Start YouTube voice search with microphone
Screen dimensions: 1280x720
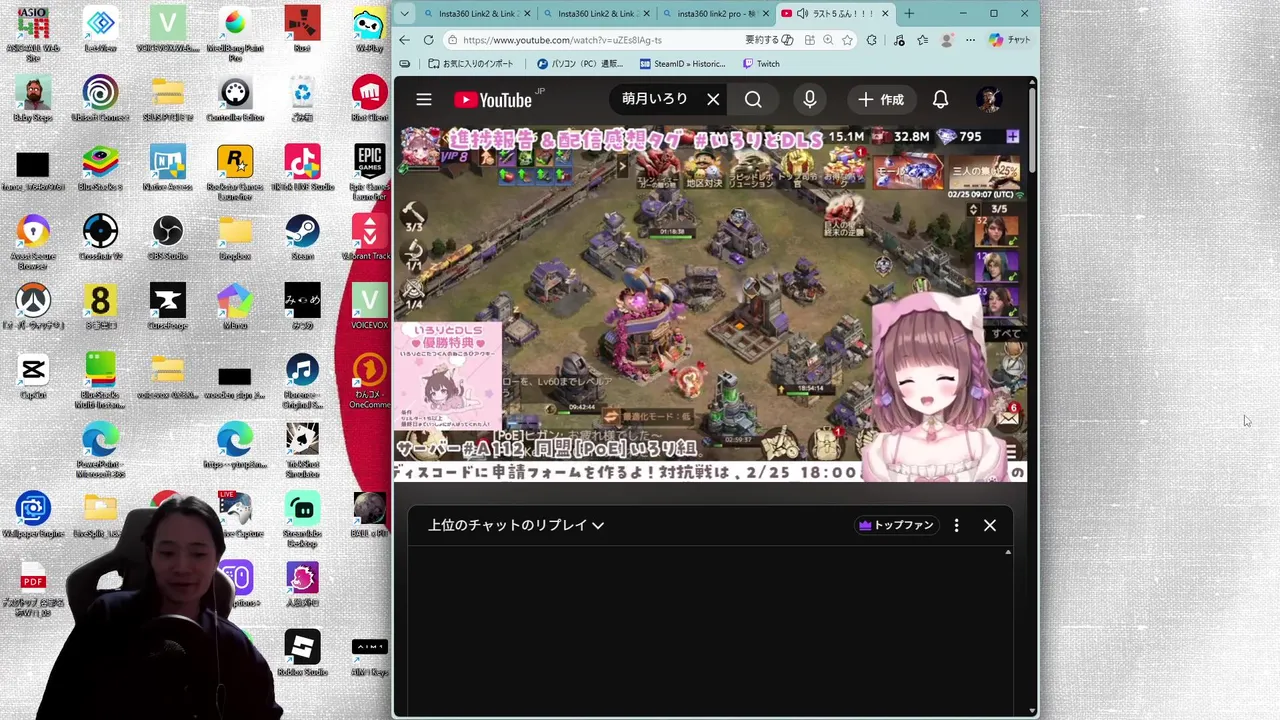810,99
